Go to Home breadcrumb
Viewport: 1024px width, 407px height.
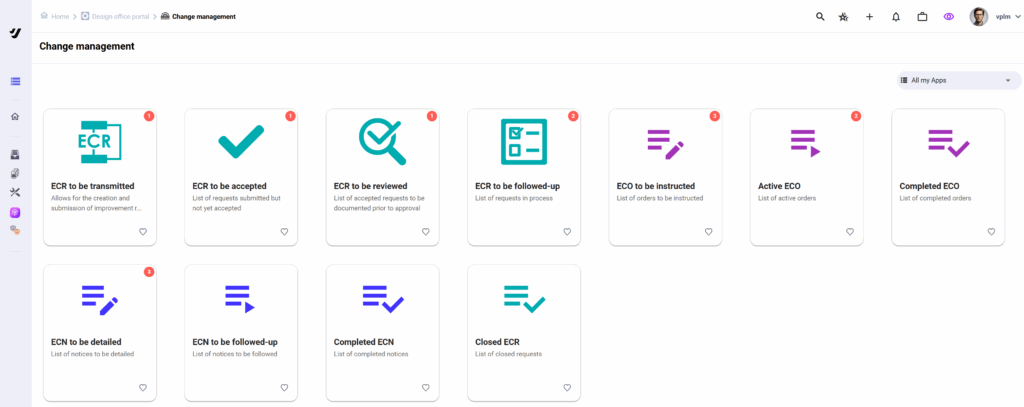pos(57,16)
